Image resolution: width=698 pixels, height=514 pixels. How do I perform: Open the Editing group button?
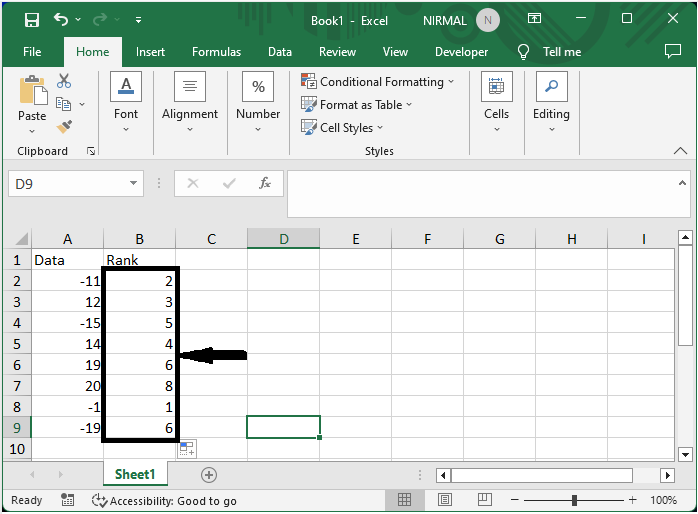[551, 102]
